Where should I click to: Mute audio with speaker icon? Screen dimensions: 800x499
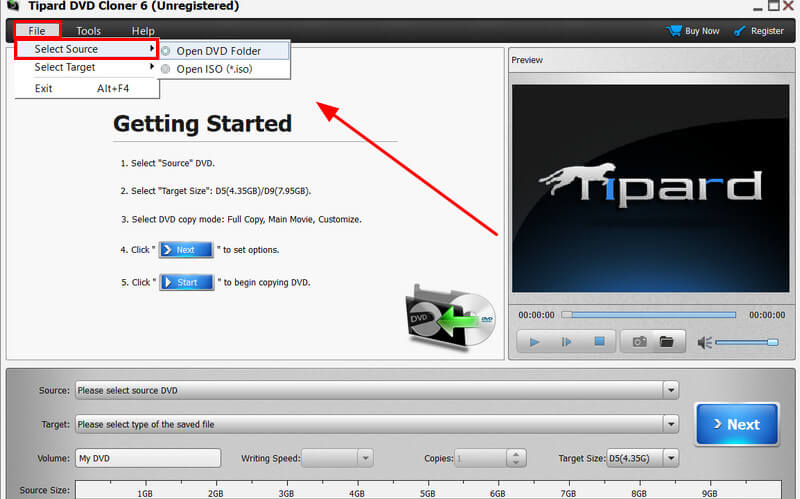704,342
